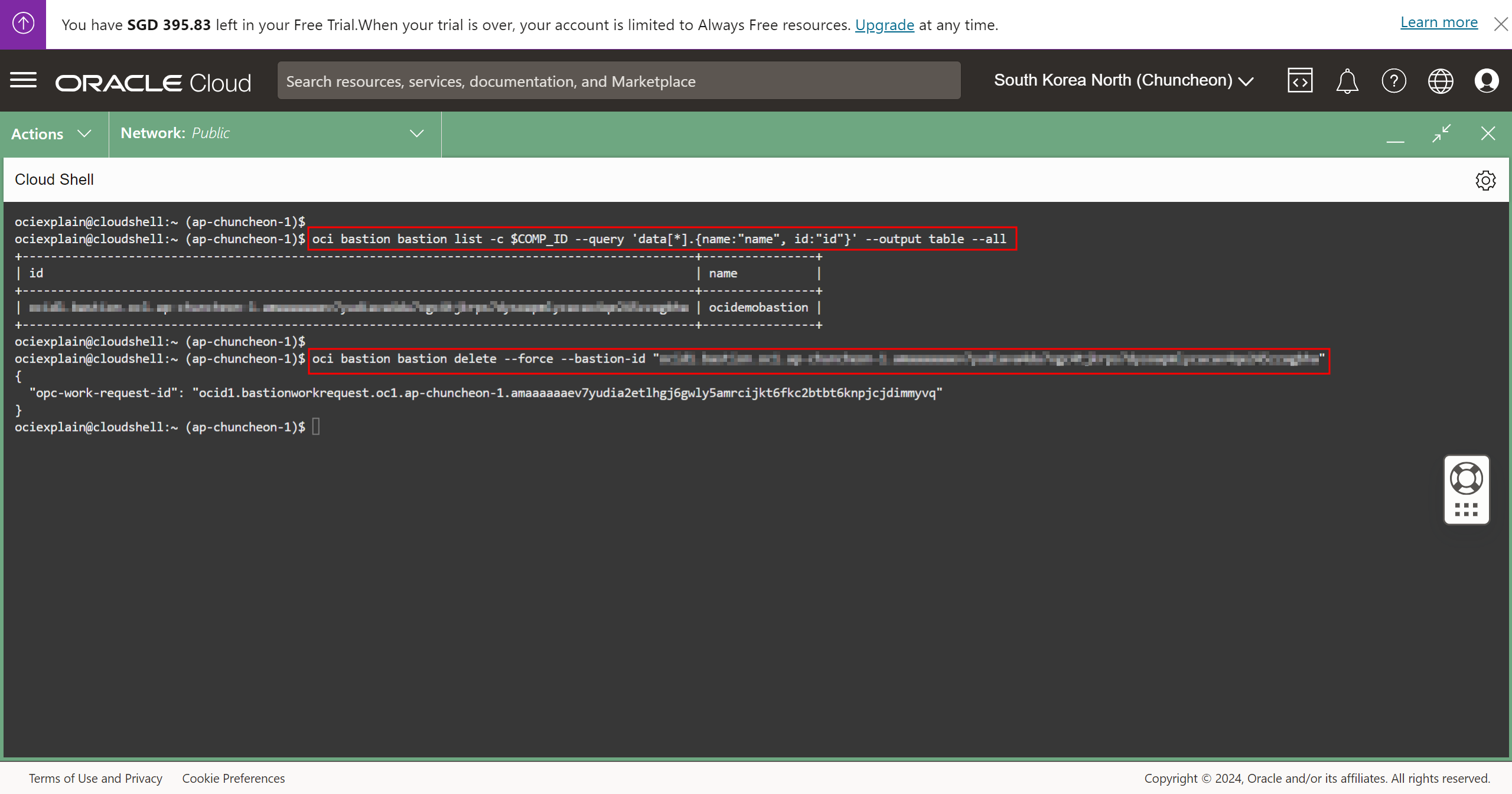Click the purple upgrade arrow icon

(23, 24)
